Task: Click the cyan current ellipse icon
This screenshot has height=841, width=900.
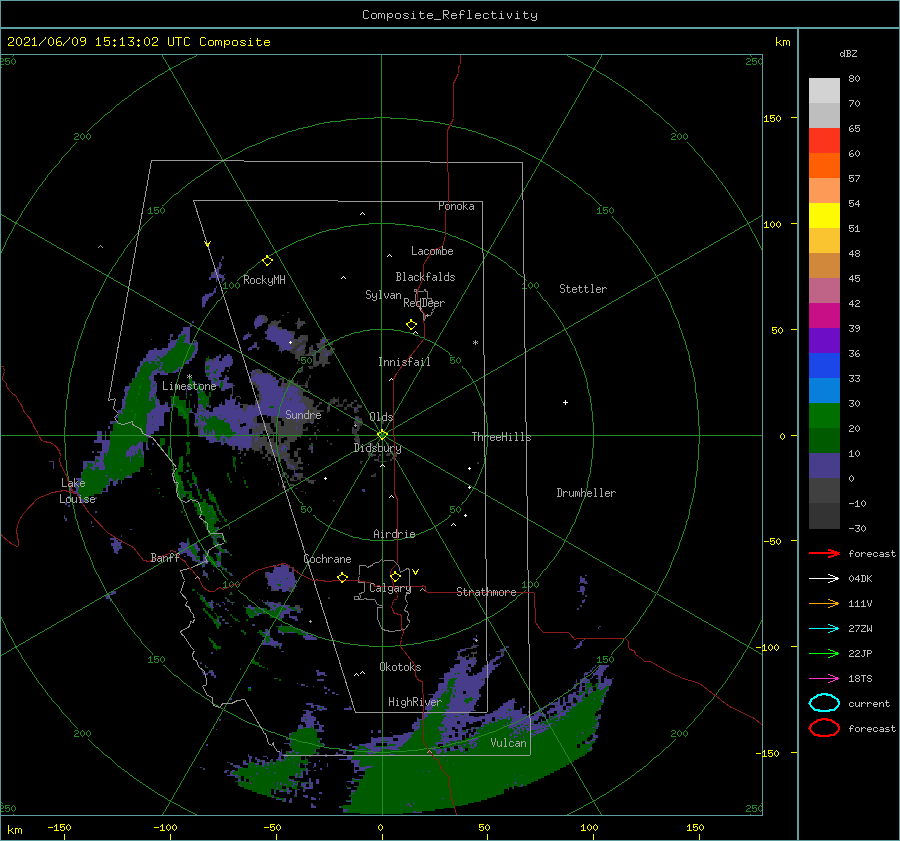Action: point(824,703)
